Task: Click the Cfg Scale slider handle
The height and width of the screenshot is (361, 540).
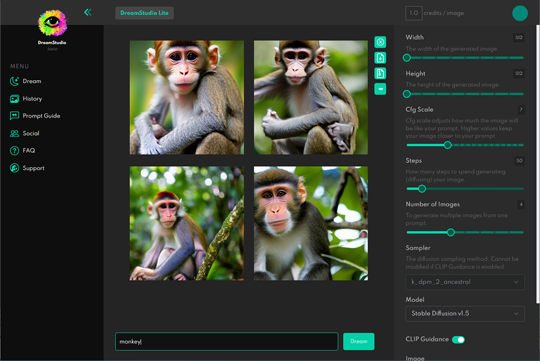Action: 448,145
